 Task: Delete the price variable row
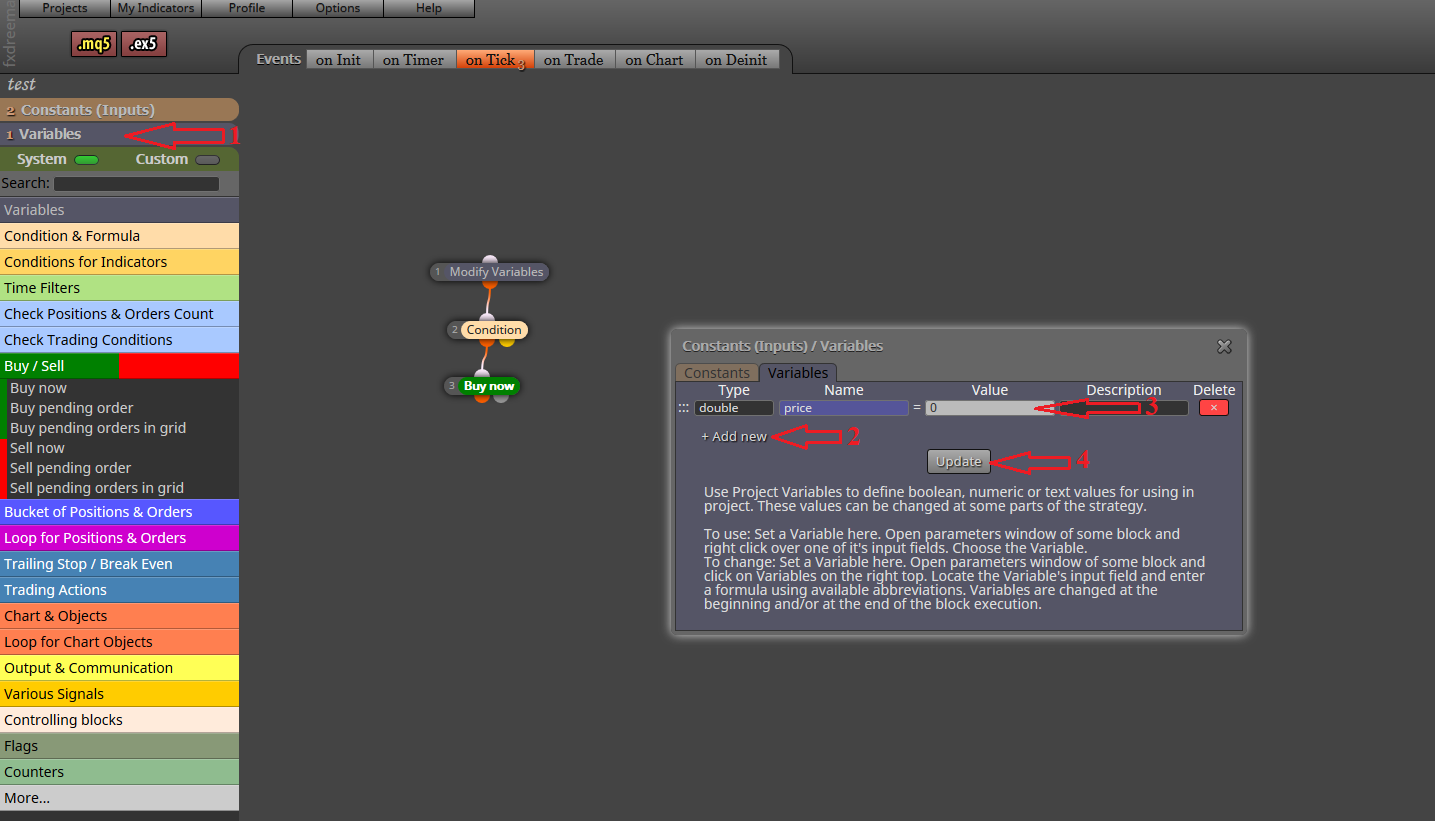point(1213,408)
